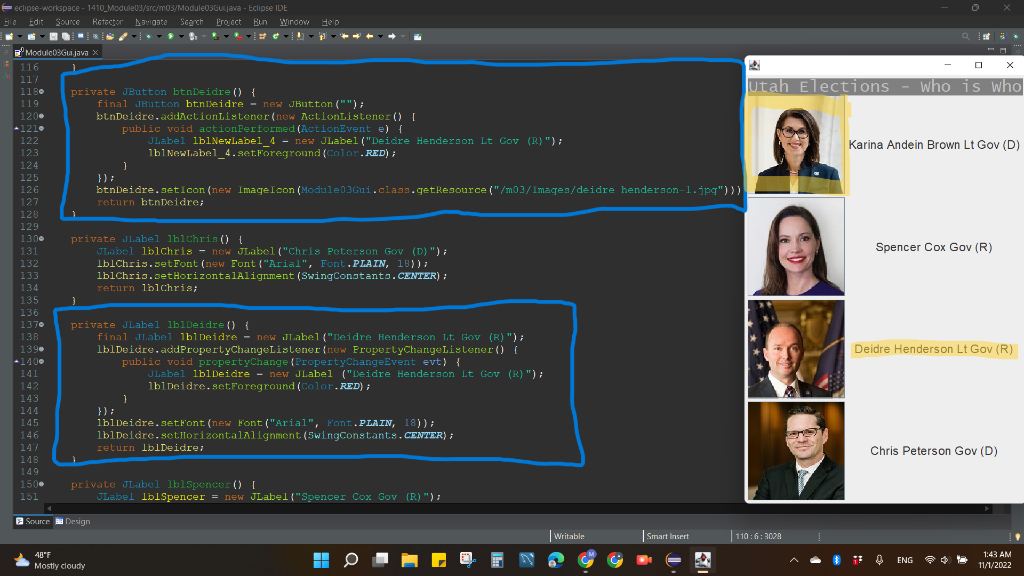Select the Print icon on the toolbar

coord(79,36)
